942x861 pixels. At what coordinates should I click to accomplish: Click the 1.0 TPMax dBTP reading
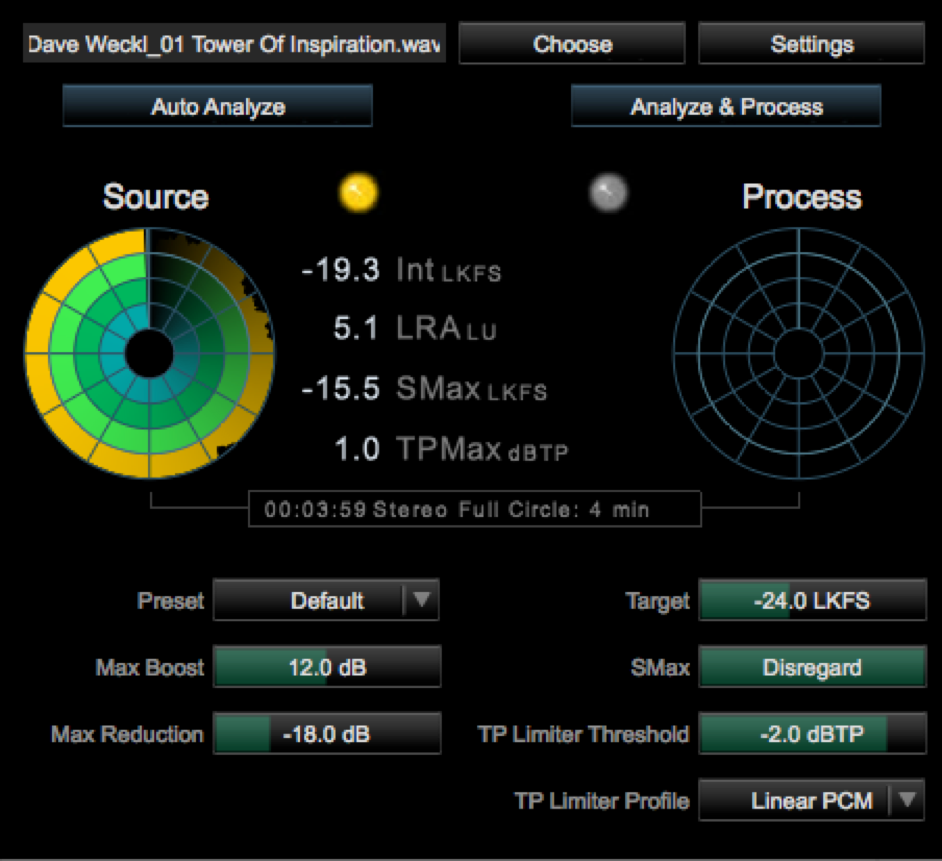coord(451,449)
